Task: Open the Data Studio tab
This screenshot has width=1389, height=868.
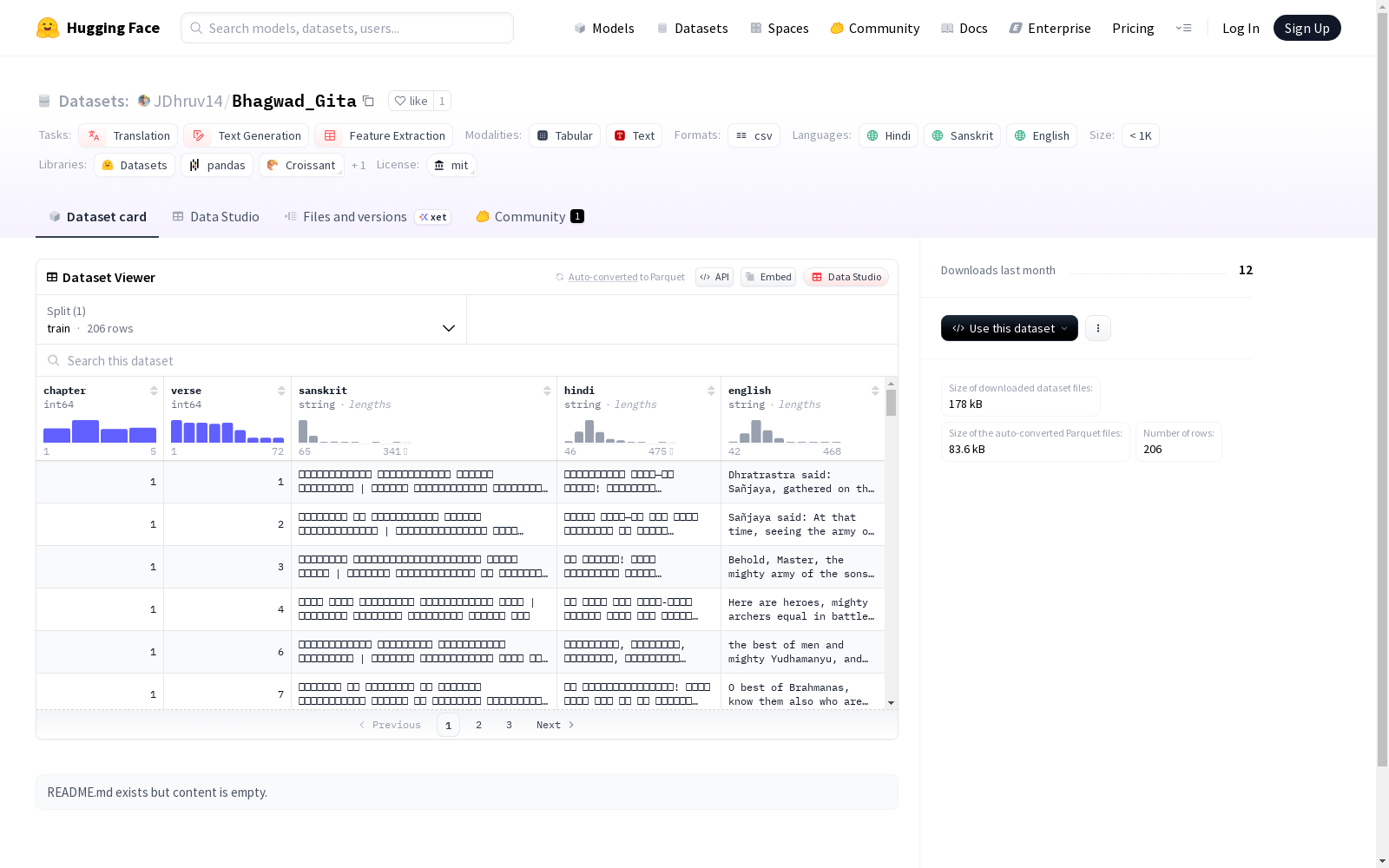Action: (x=215, y=217)
